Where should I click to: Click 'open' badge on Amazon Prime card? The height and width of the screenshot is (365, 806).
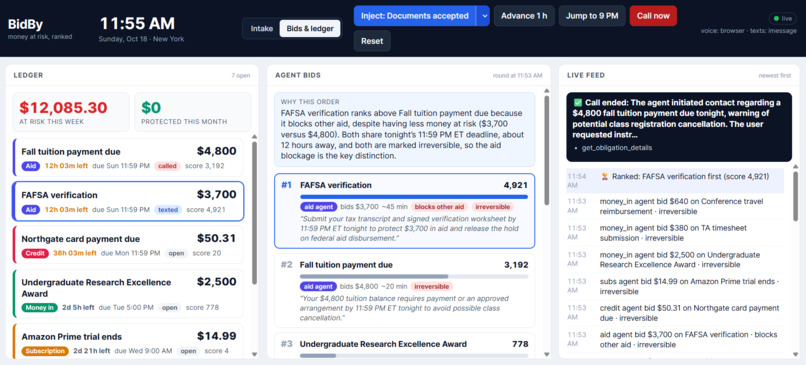[x=188, y=352]
